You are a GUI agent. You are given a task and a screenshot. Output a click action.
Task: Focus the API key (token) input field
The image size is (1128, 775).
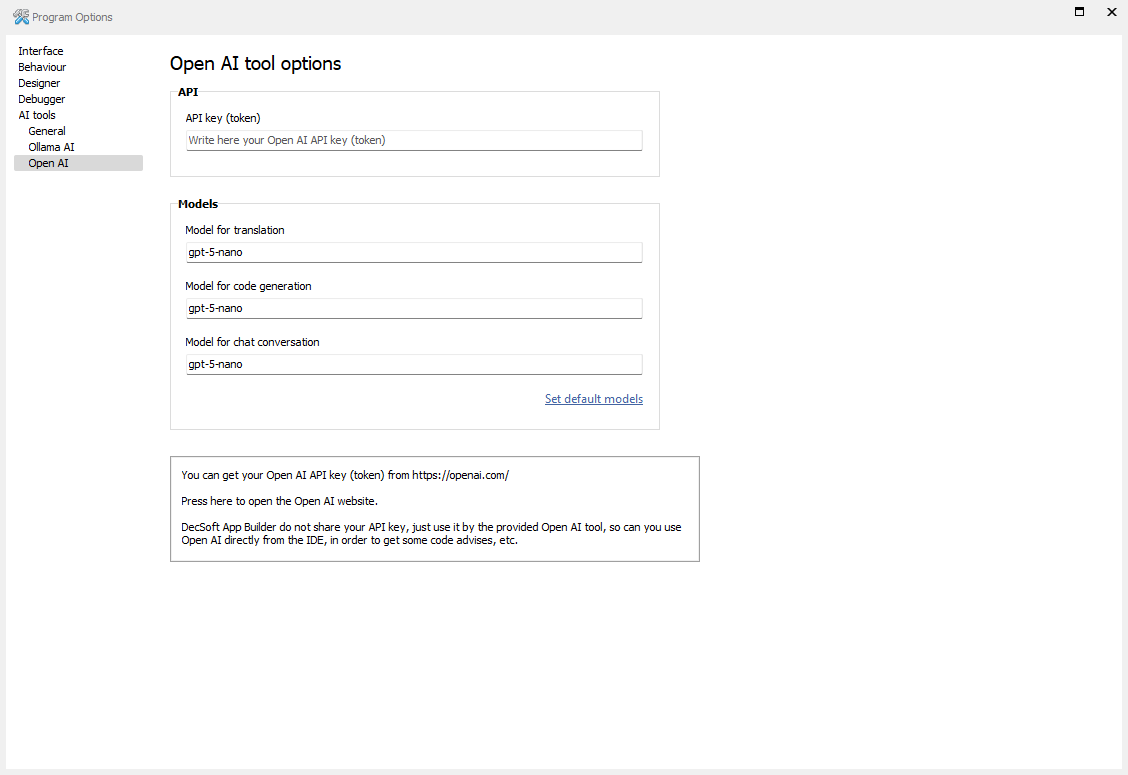414,141
